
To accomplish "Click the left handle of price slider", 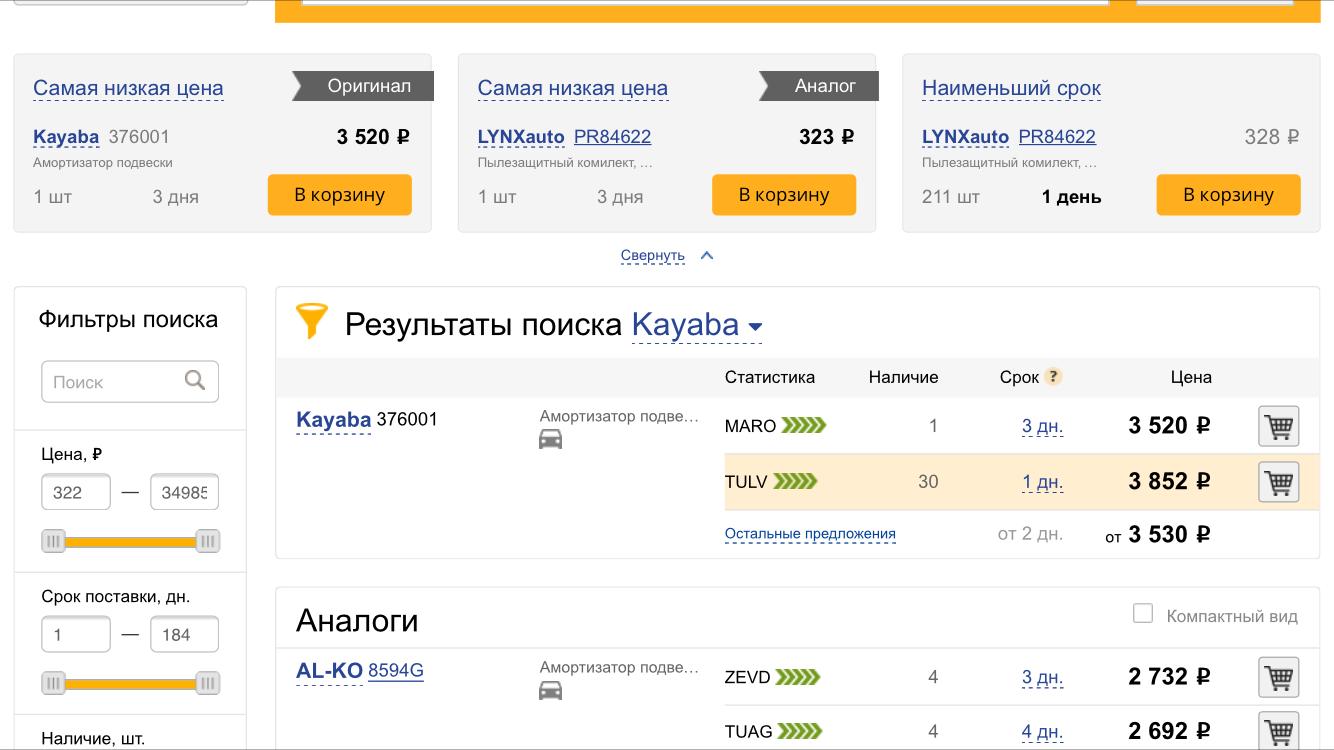I will [54, 542].
